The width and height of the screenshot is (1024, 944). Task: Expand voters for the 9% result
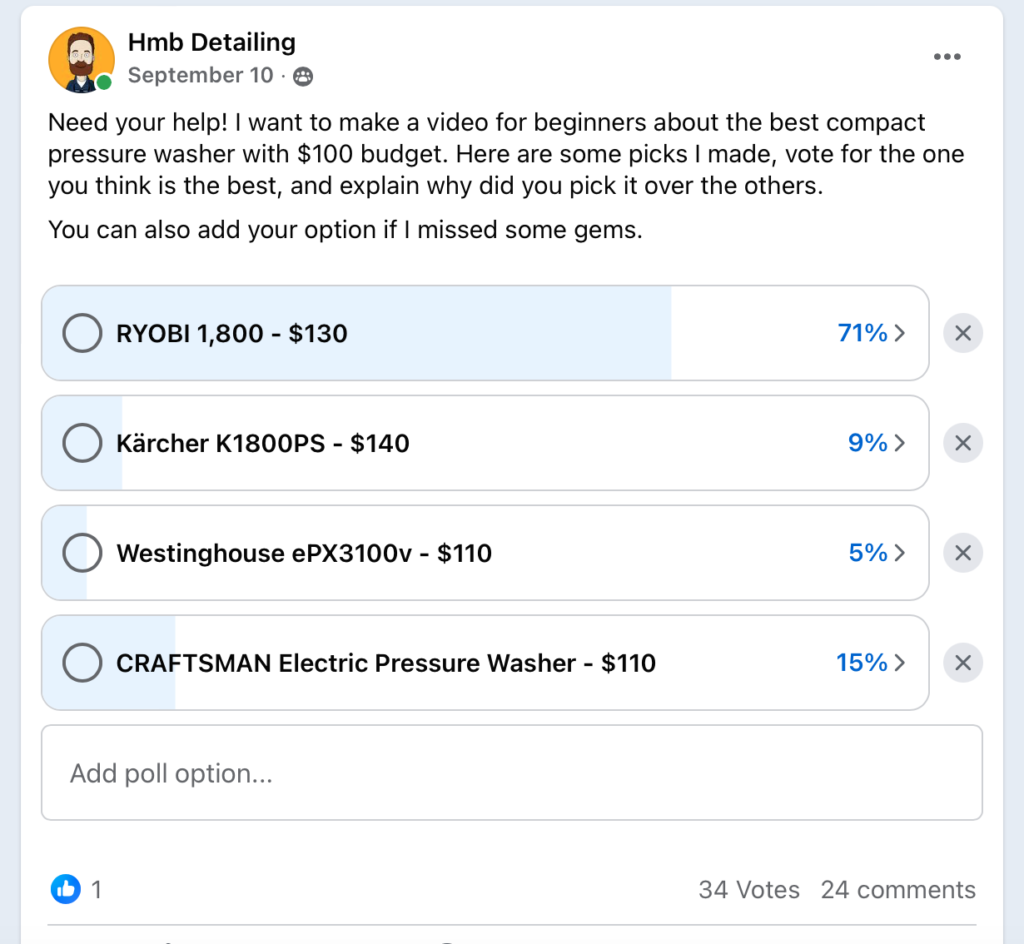[x=877, y=443]
